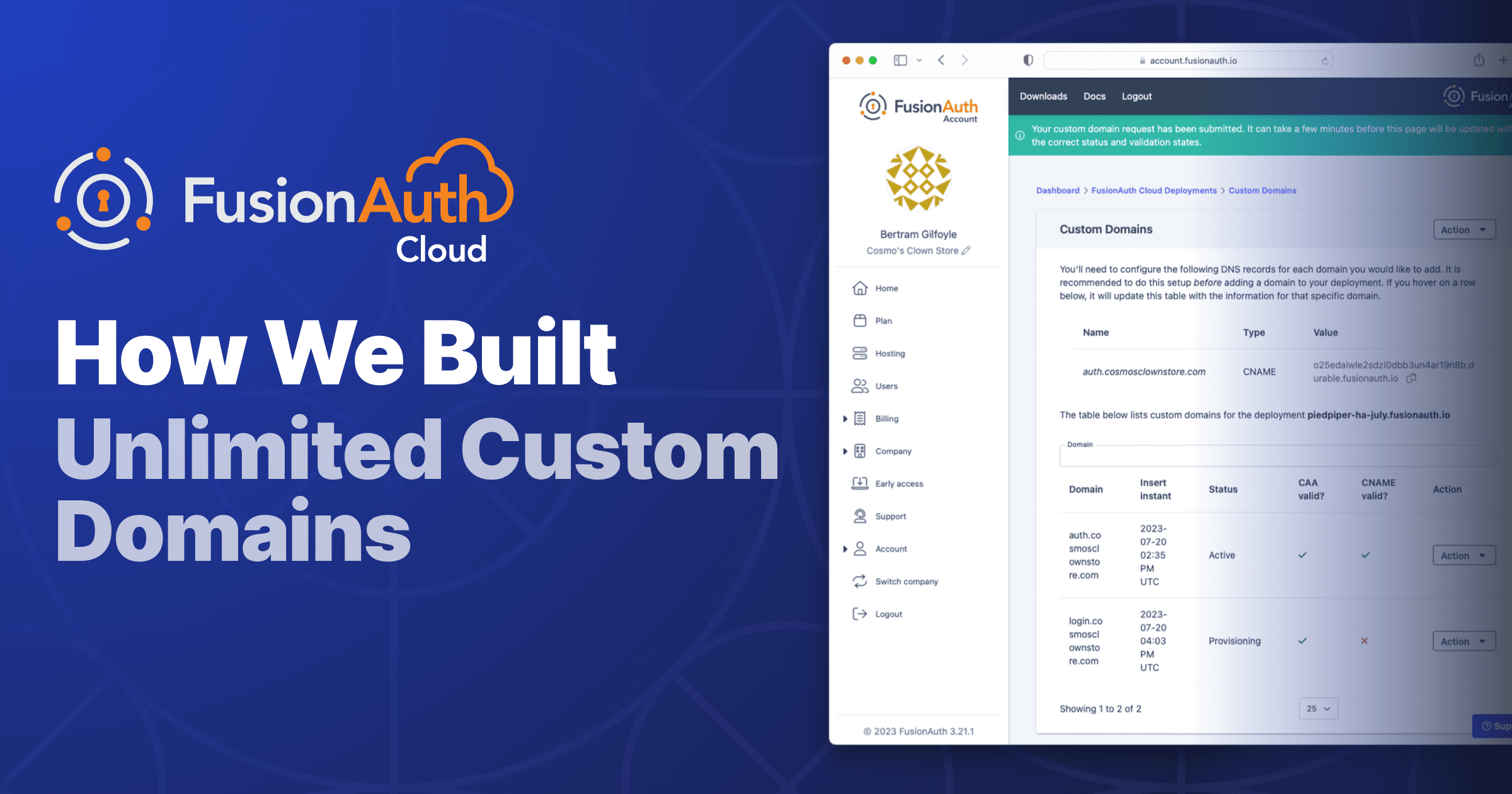Expand the Account submenu arrow
The image size is (1512, 794).
[845, 549]
